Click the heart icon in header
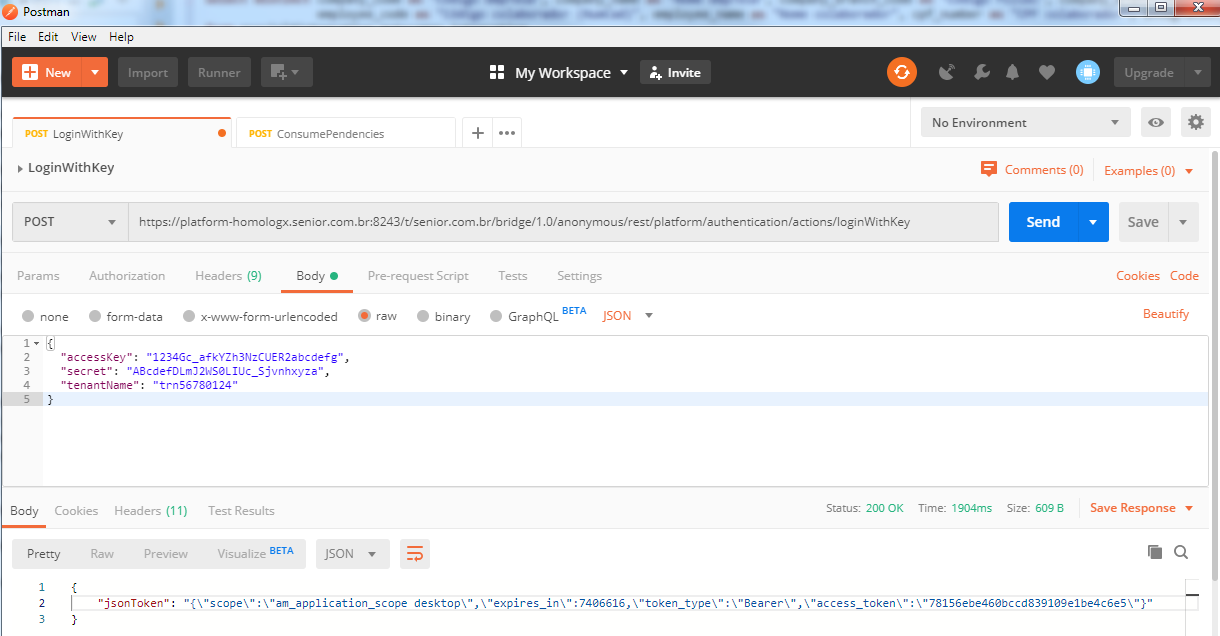Screen dimensions: 1220x636 1047,72
